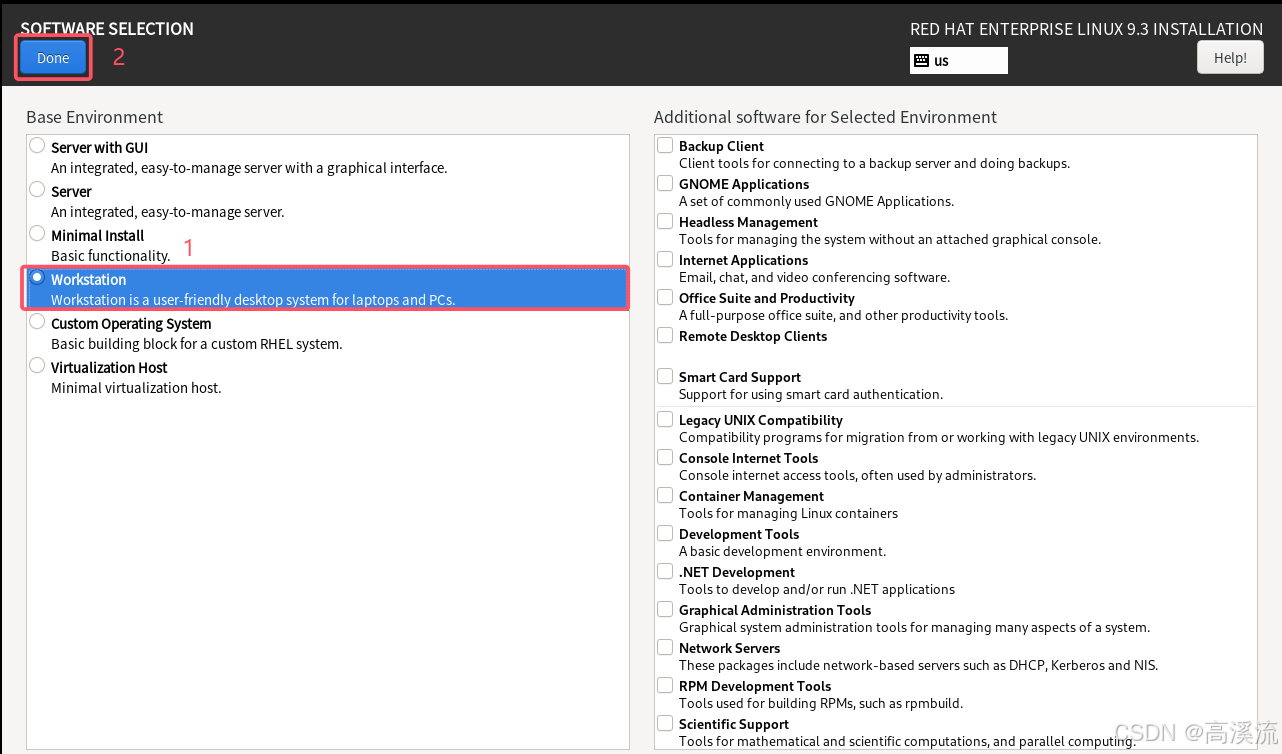Click Legacy UNIX Compatibility description text
This screenshot has width=1282, height=754.
tap(939, 438)
